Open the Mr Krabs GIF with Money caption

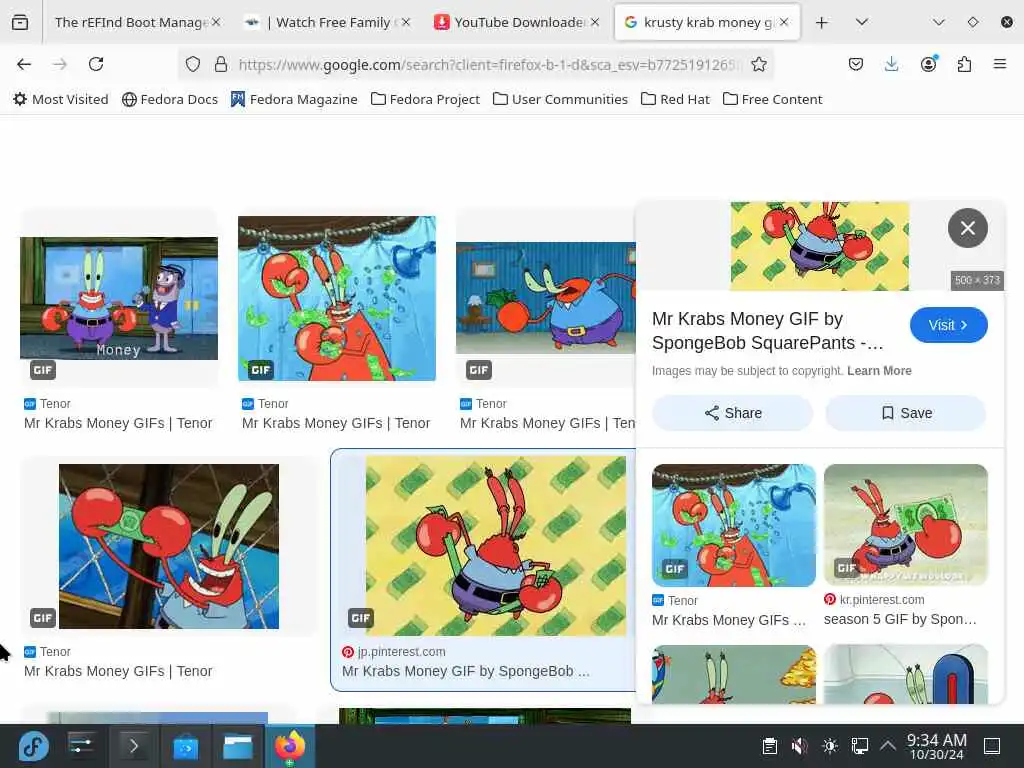[x=119, y=298]
